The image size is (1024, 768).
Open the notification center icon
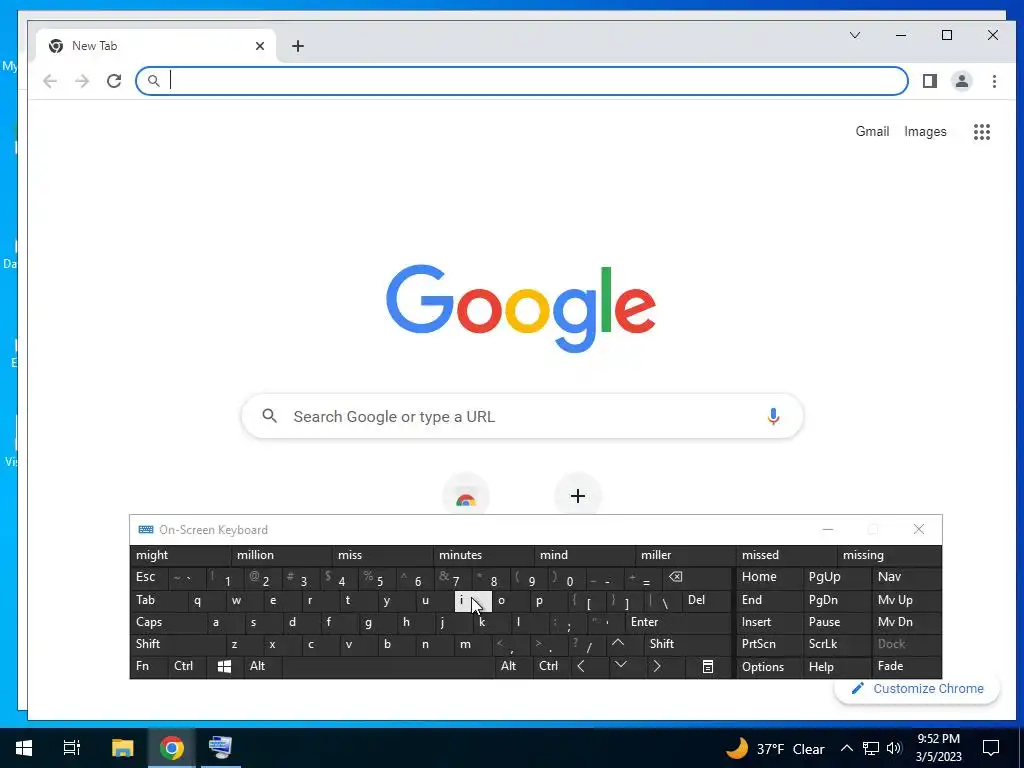click(x=991, y=748)
